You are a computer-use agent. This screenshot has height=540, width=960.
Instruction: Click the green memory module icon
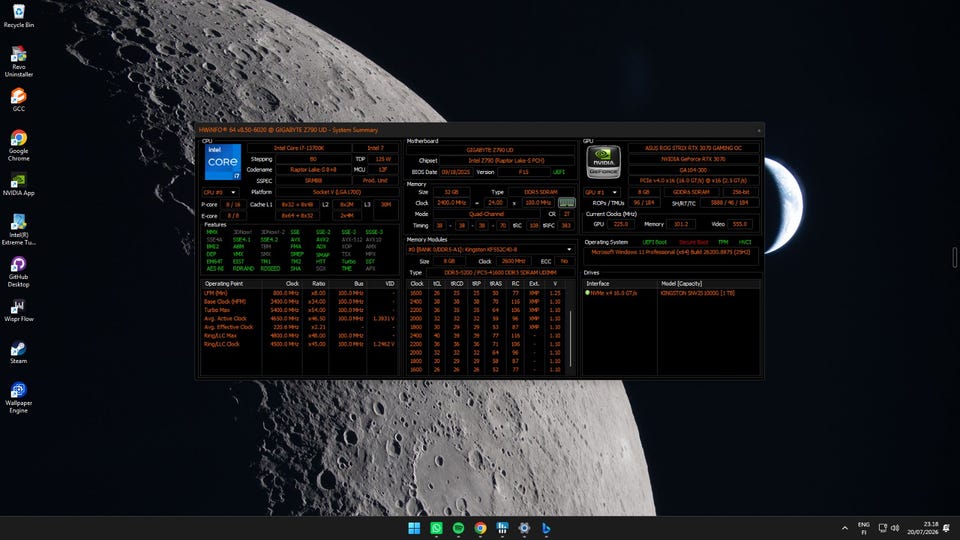pos(566,203)
